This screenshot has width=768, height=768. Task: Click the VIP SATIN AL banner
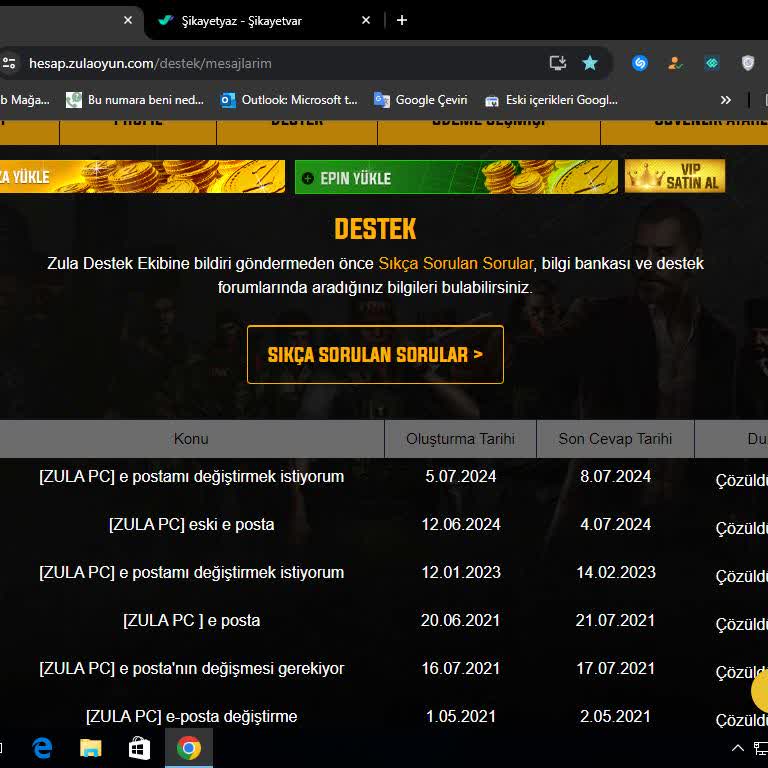pyautogui.click(x=674, y=176)
